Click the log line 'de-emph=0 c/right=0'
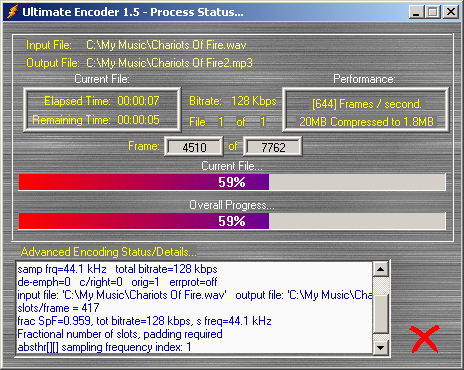Image resolution: width=464 pixels, height=370 pixels. (x=117, y=282)
